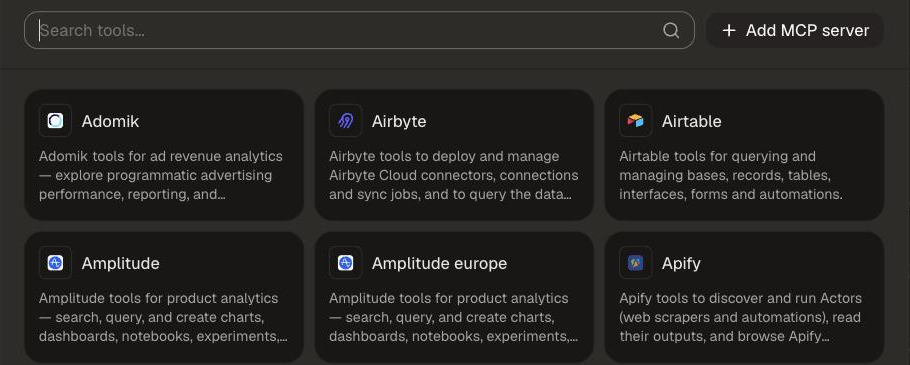Select the Apify card title
Screen dimensions: 910x365
[681, 263]
